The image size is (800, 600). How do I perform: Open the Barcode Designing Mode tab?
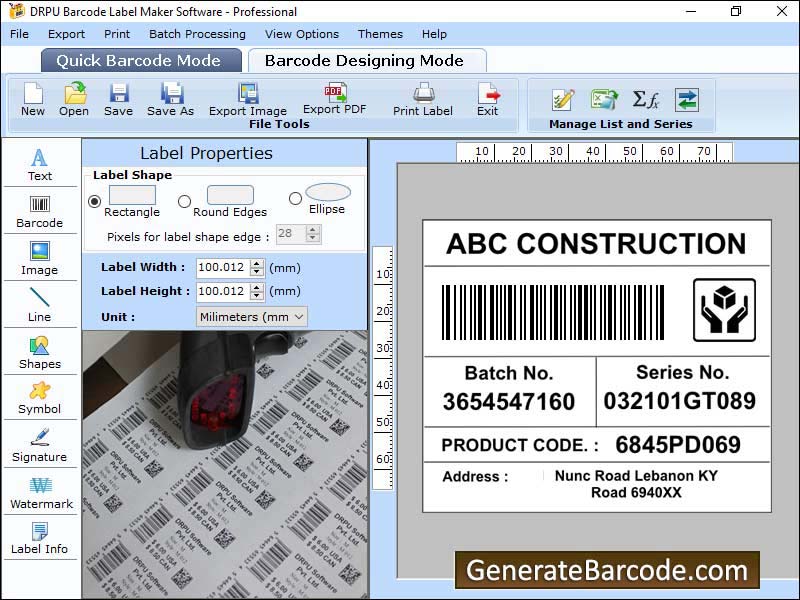click(x=367, y=60)
